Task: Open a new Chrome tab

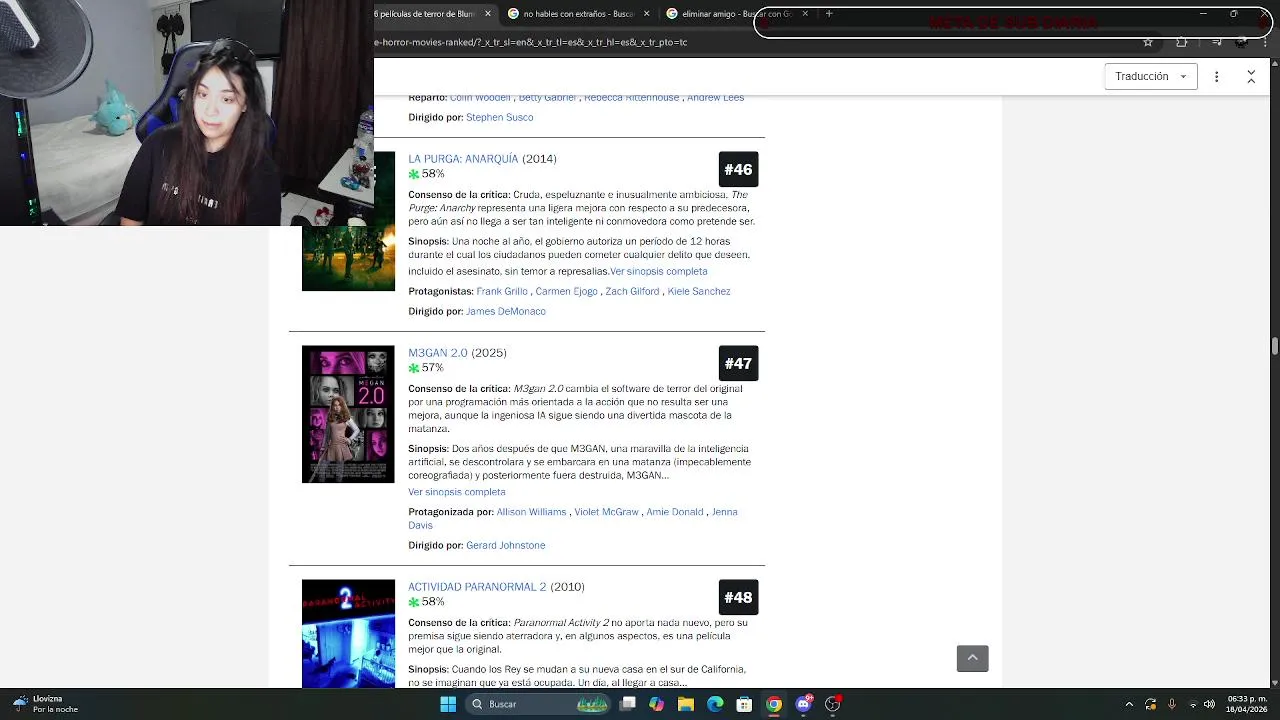Action: click(x=829, y=14)
